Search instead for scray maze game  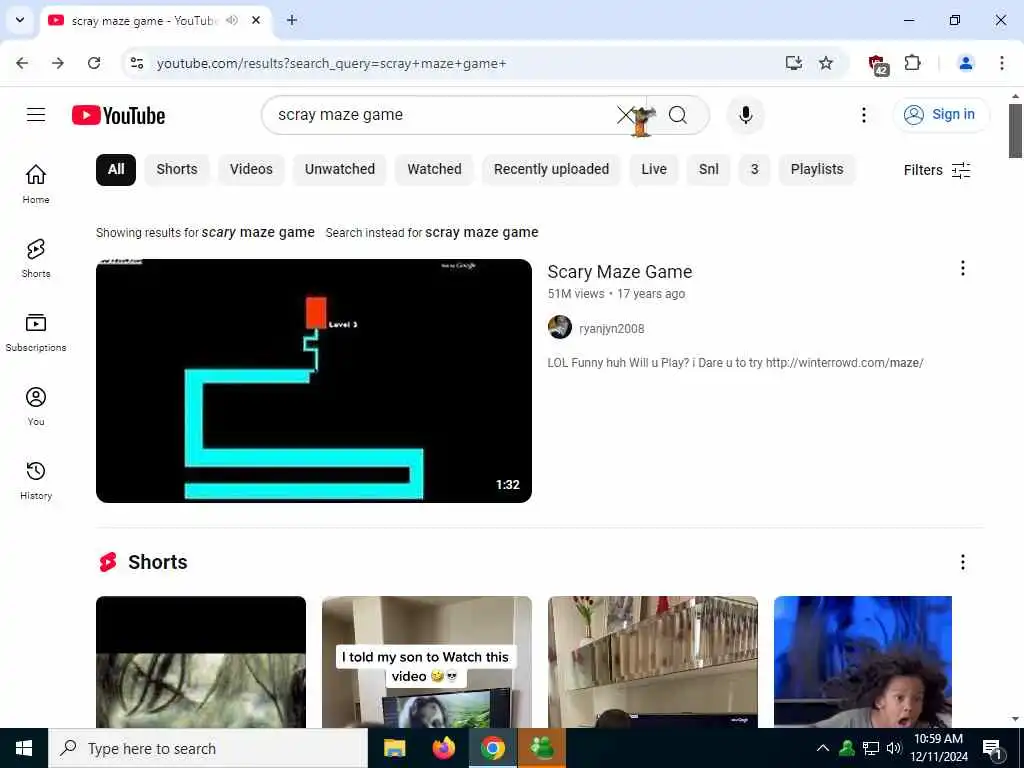pos(482,232)
